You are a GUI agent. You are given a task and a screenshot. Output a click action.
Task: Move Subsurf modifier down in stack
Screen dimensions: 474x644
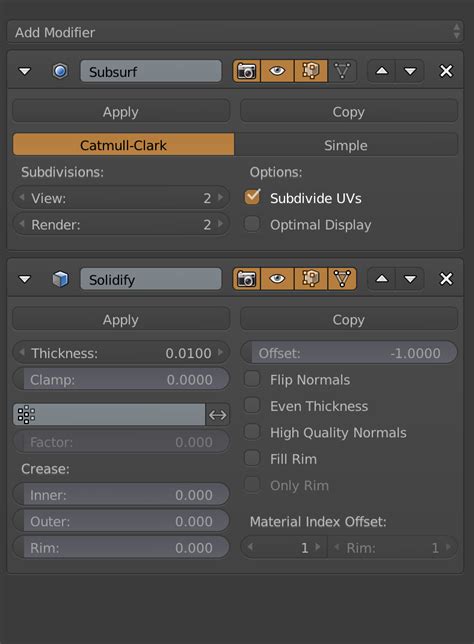(x=410, y=71)
